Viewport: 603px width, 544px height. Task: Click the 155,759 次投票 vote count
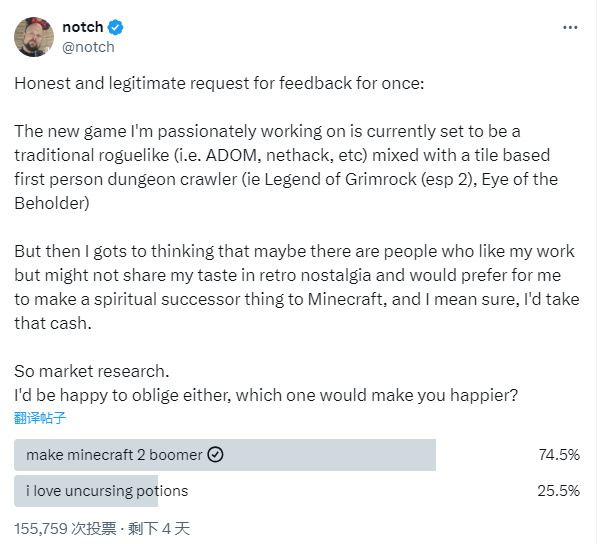(63, 526)
